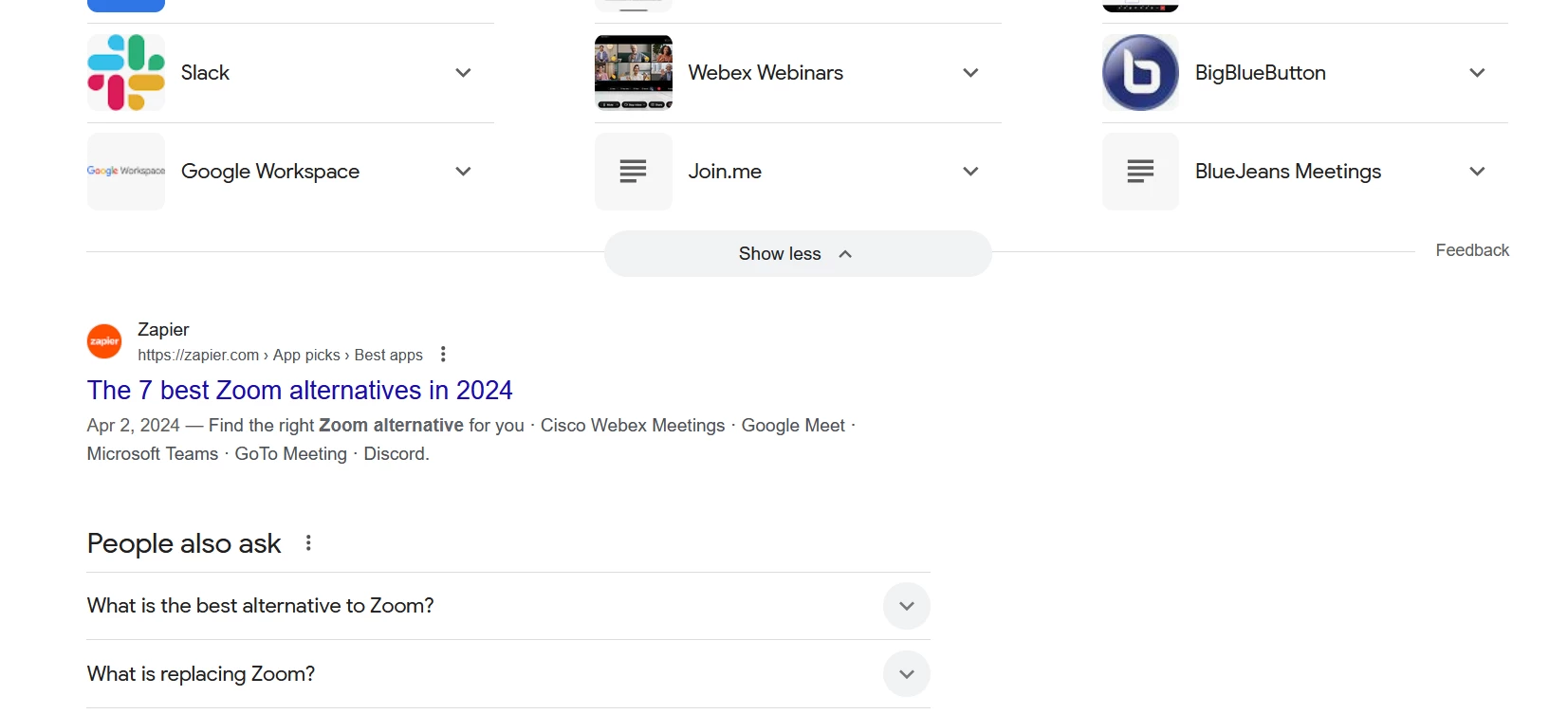Expand What is the best alternative to Zoom
Screen dimensions: 1568x714
pos(508,606)
